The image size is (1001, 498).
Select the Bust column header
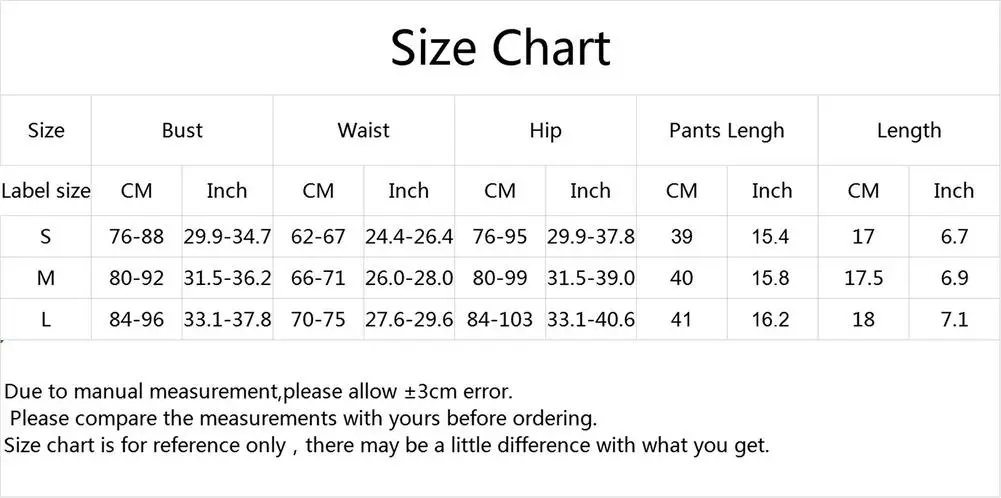pos(182,130)
